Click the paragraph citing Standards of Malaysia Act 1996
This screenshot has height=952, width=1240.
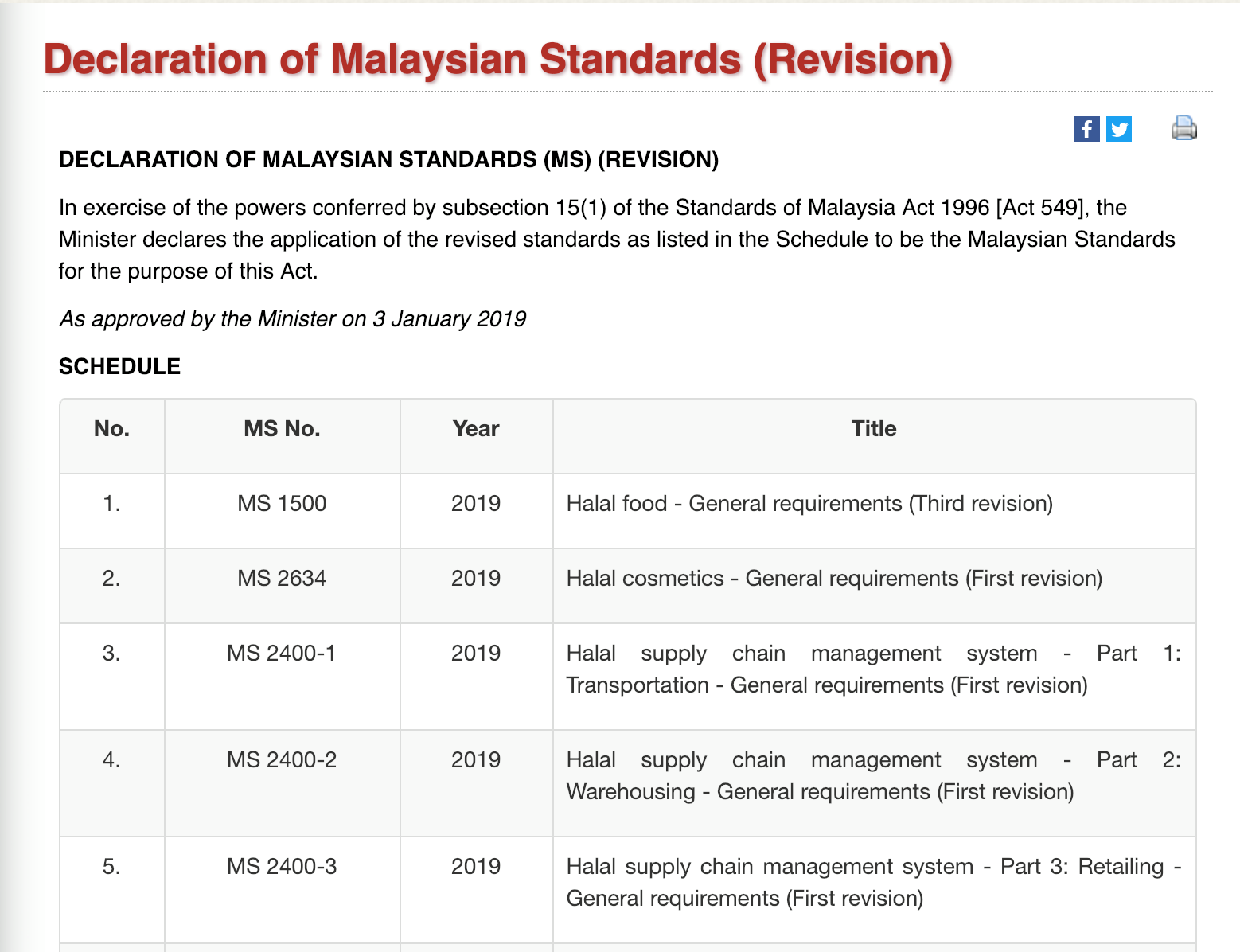(617, 240)
